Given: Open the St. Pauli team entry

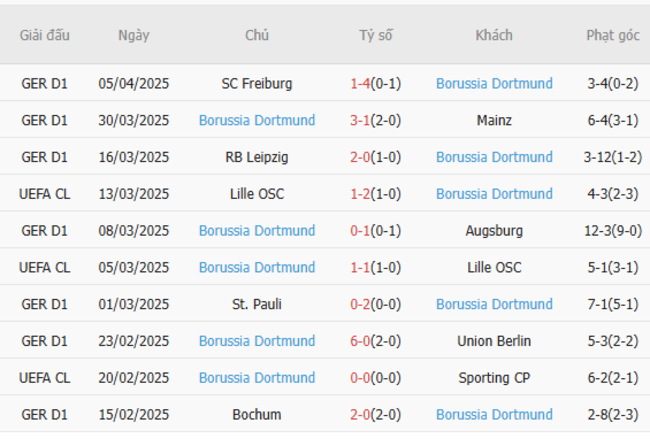Looking at the screenshot, I should pos(257,304).
